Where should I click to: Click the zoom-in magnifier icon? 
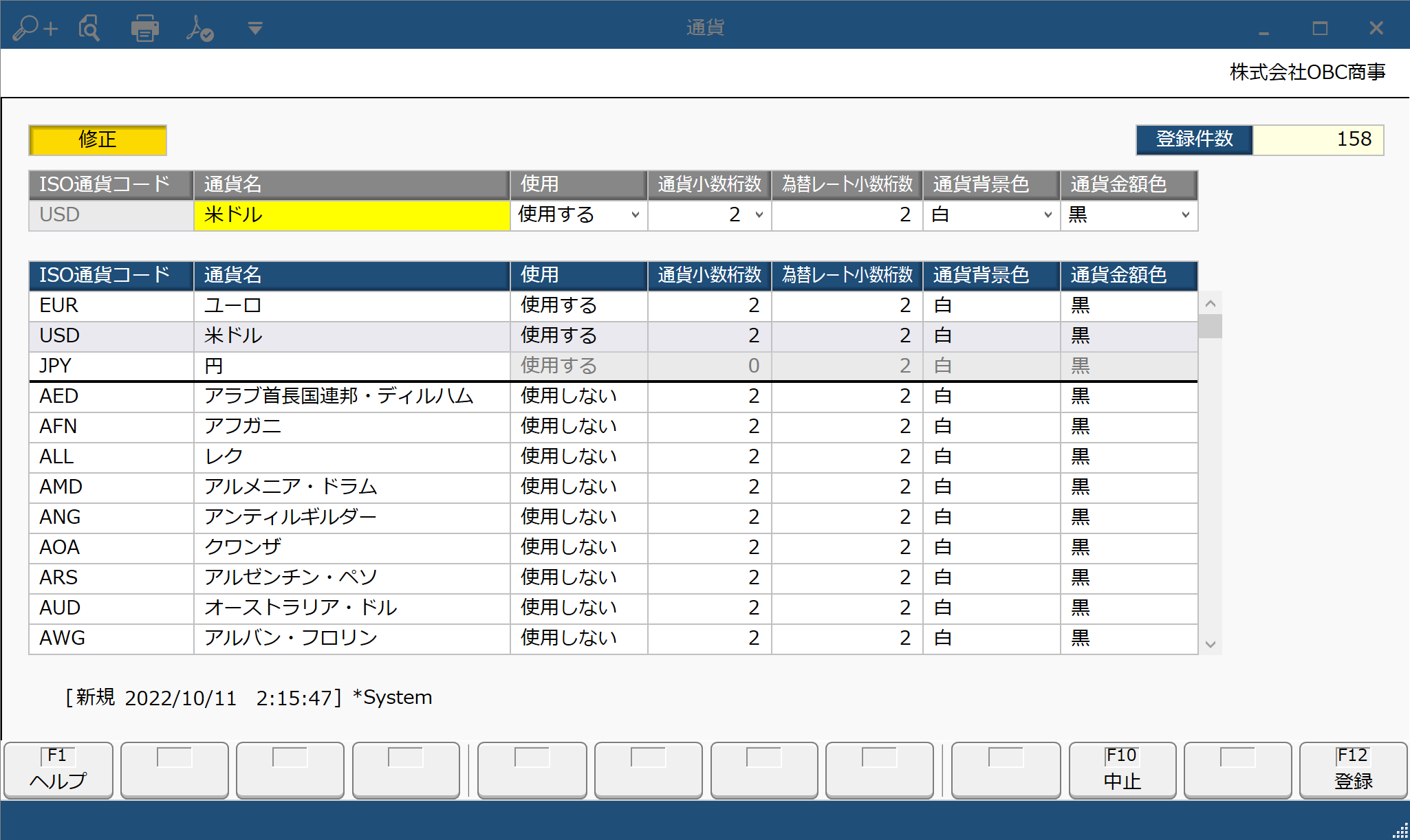(34, 28)
